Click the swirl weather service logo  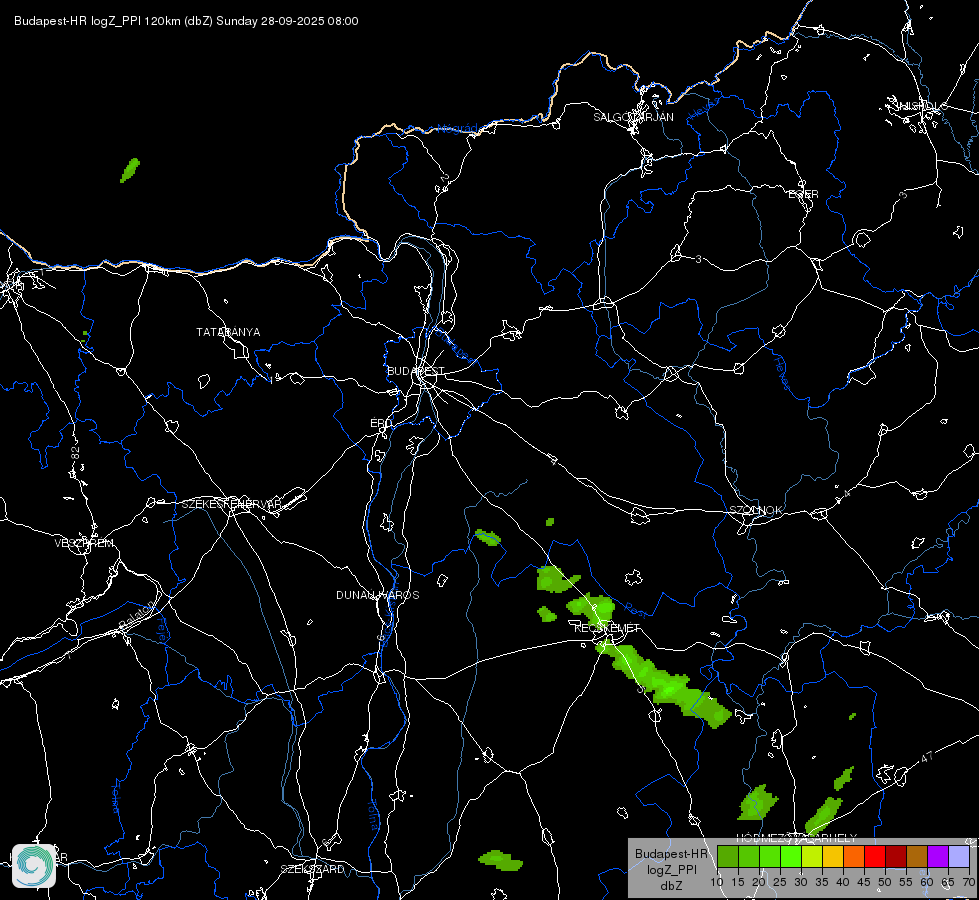tap(34, 865)
